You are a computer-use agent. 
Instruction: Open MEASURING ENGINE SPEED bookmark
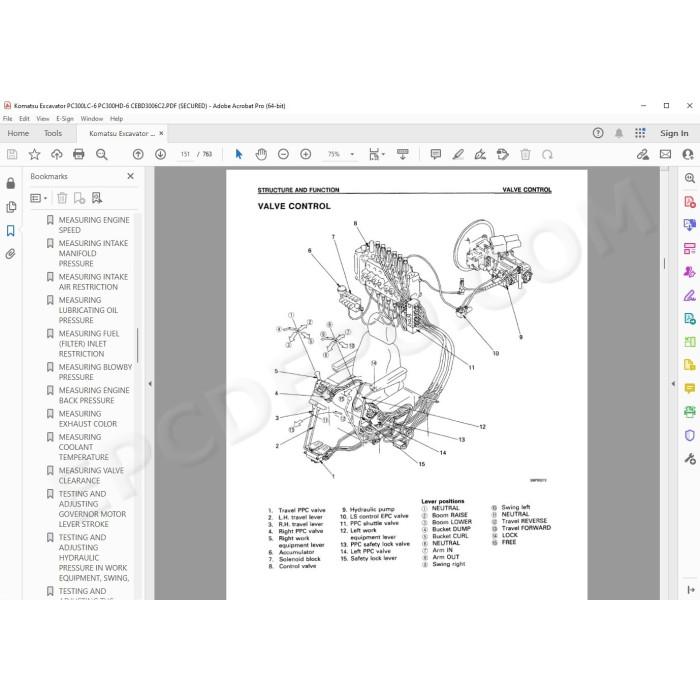coord(94,225)
